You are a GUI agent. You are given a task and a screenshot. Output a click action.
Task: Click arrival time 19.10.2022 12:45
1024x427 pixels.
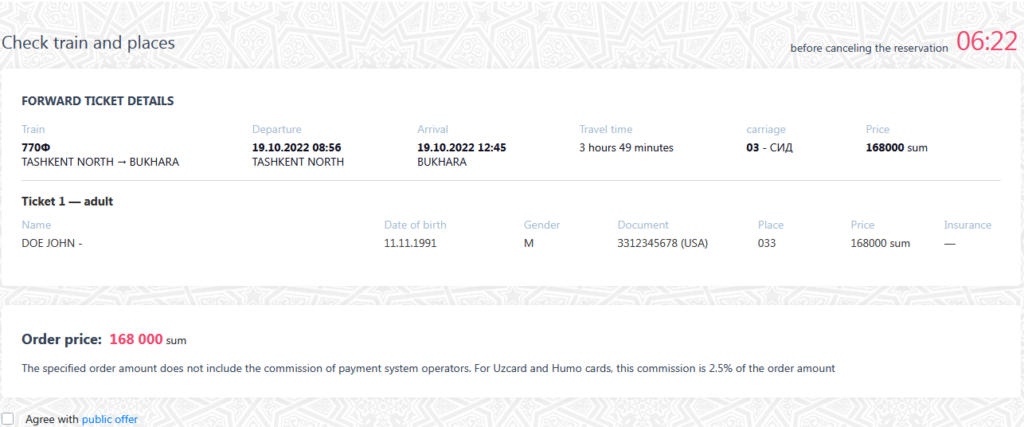(x=462, y=148)
